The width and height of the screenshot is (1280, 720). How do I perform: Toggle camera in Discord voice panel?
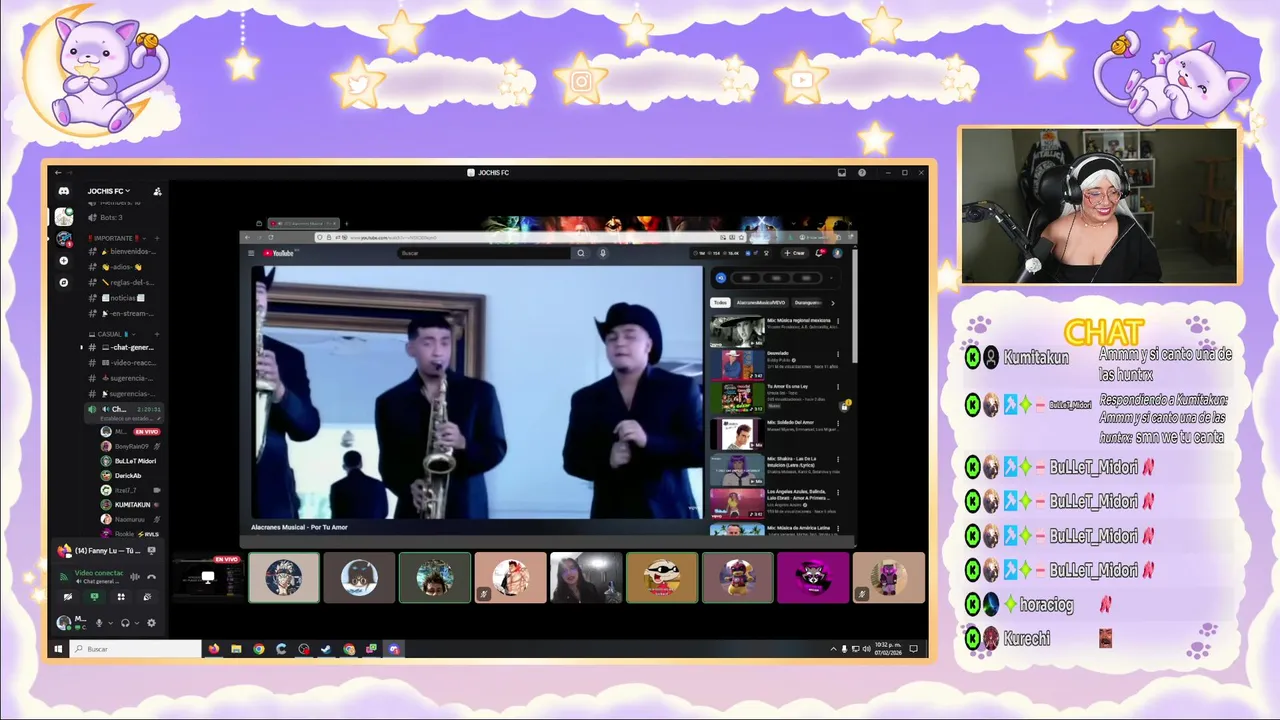pyautogui.click(x=68, y=597)
